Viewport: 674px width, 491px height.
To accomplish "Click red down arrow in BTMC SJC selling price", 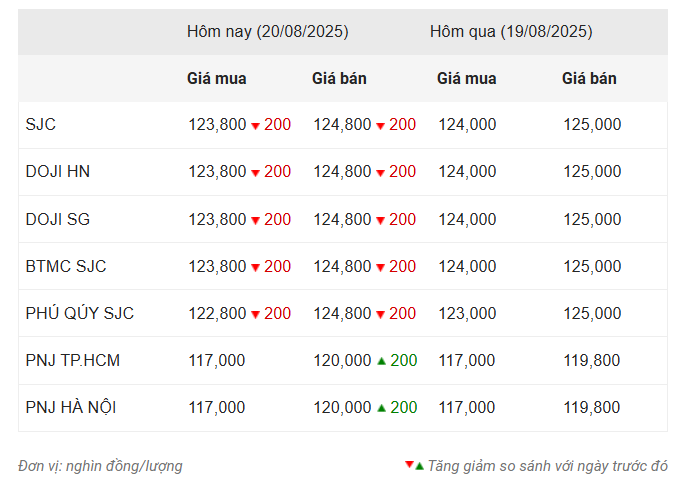I will 380,268.
